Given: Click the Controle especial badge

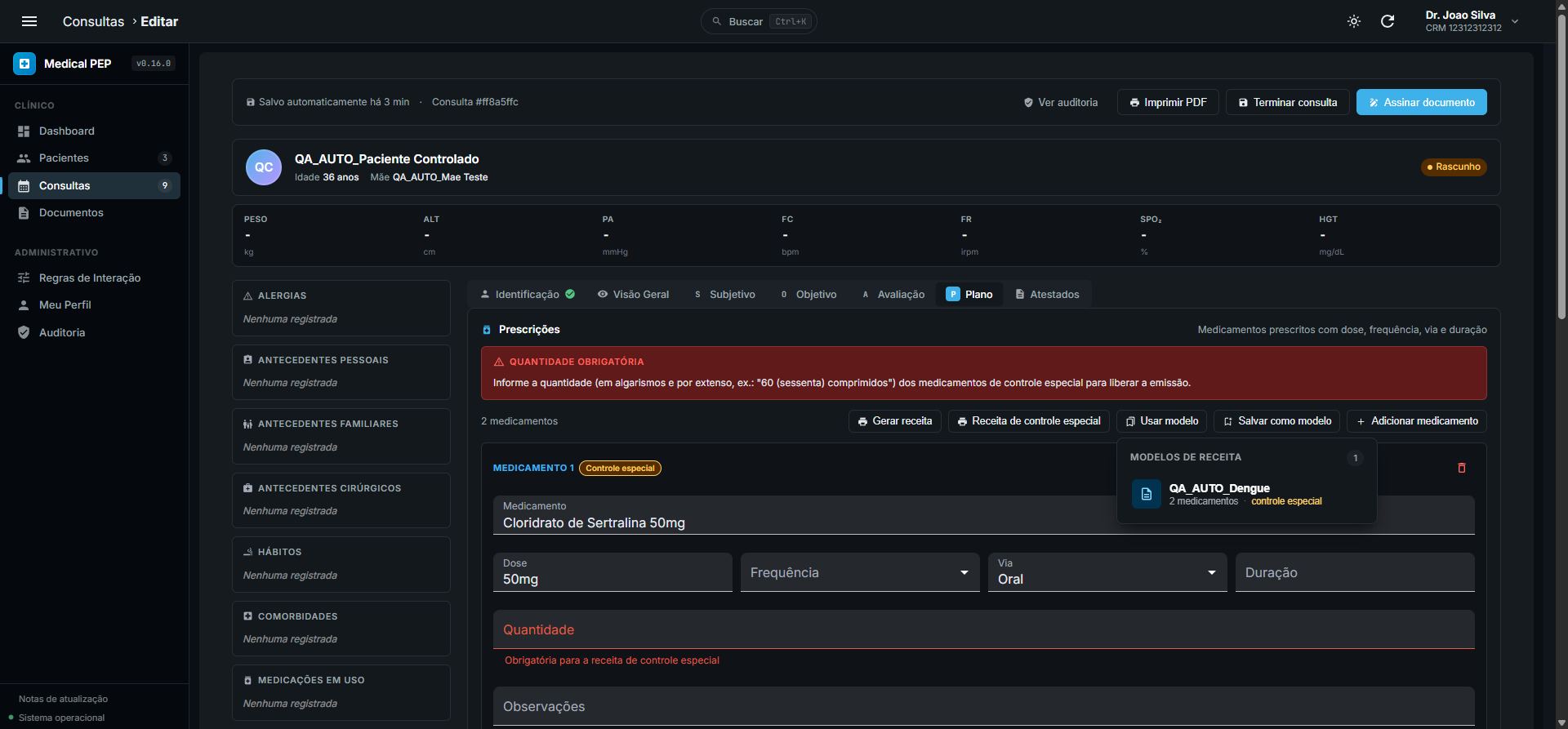Looking at the screenshot, I should click(620, 468).
